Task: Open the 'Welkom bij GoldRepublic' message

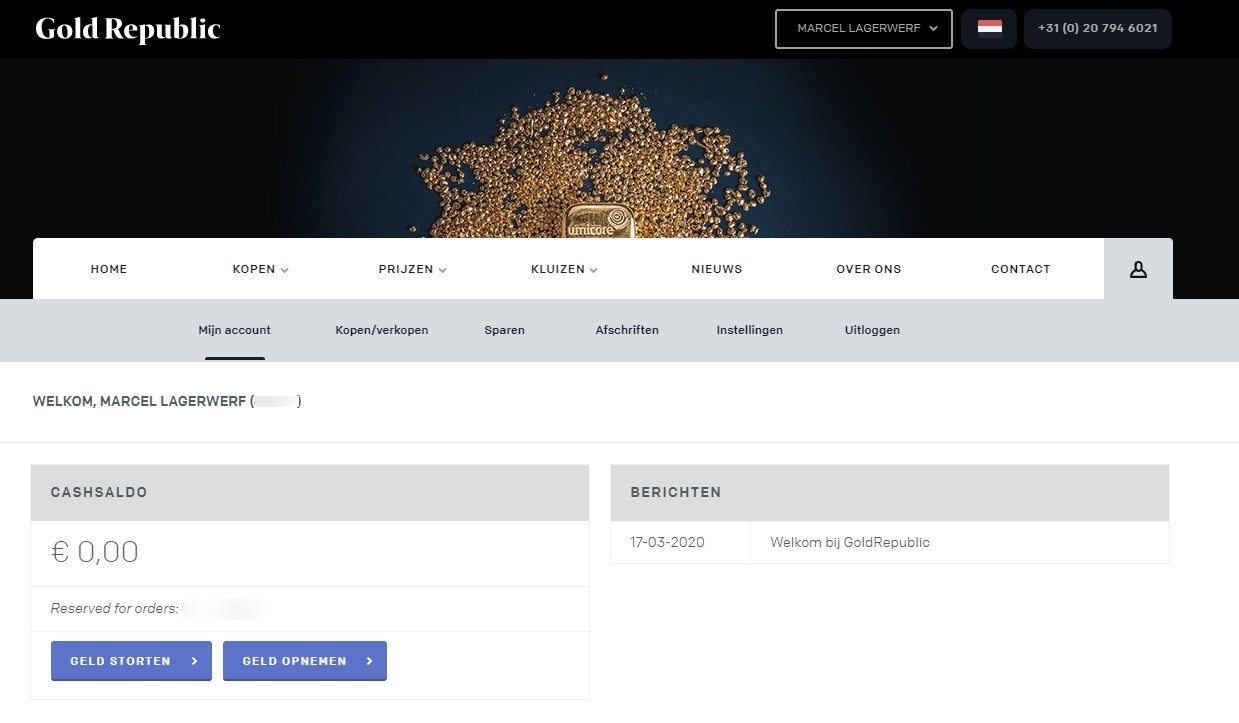Action: point(850,543)
